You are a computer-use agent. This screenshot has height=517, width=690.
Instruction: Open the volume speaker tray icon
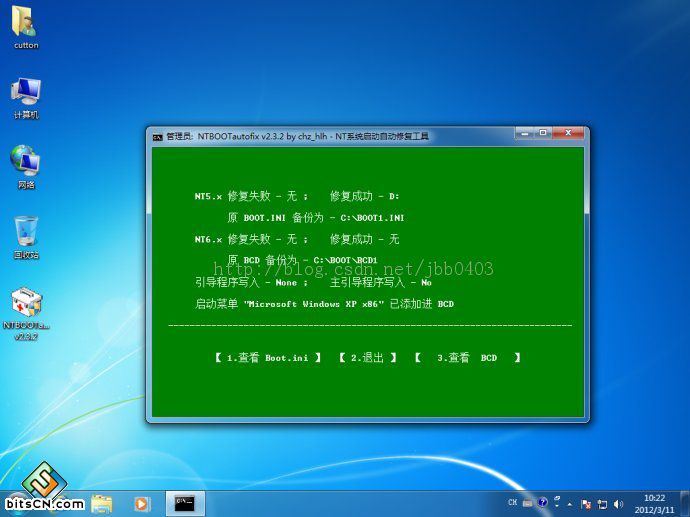coord(618,504)
